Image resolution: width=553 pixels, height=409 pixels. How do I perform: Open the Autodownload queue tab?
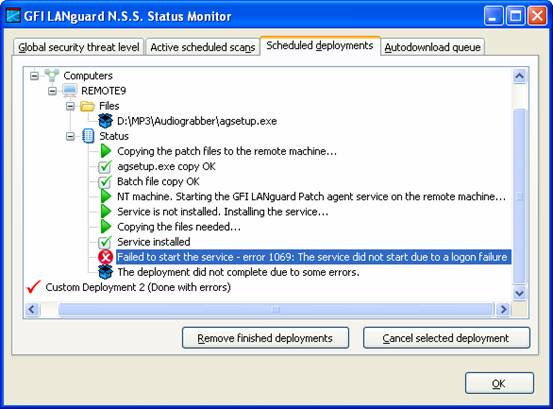point(432,47)
